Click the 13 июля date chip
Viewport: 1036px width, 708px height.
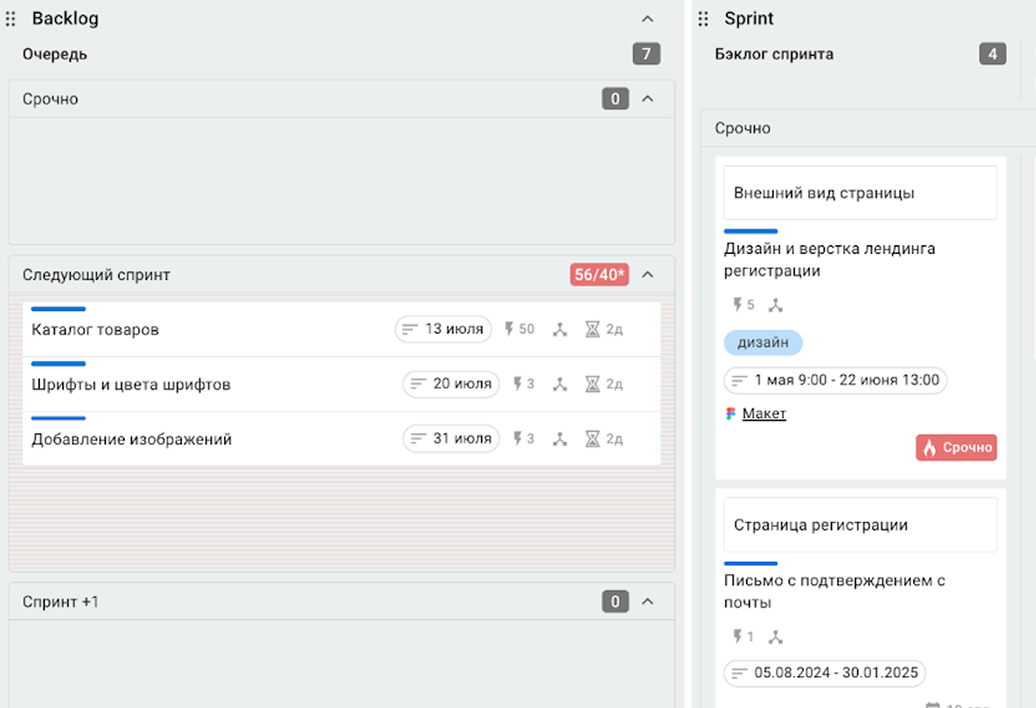(x=443, y=329)
